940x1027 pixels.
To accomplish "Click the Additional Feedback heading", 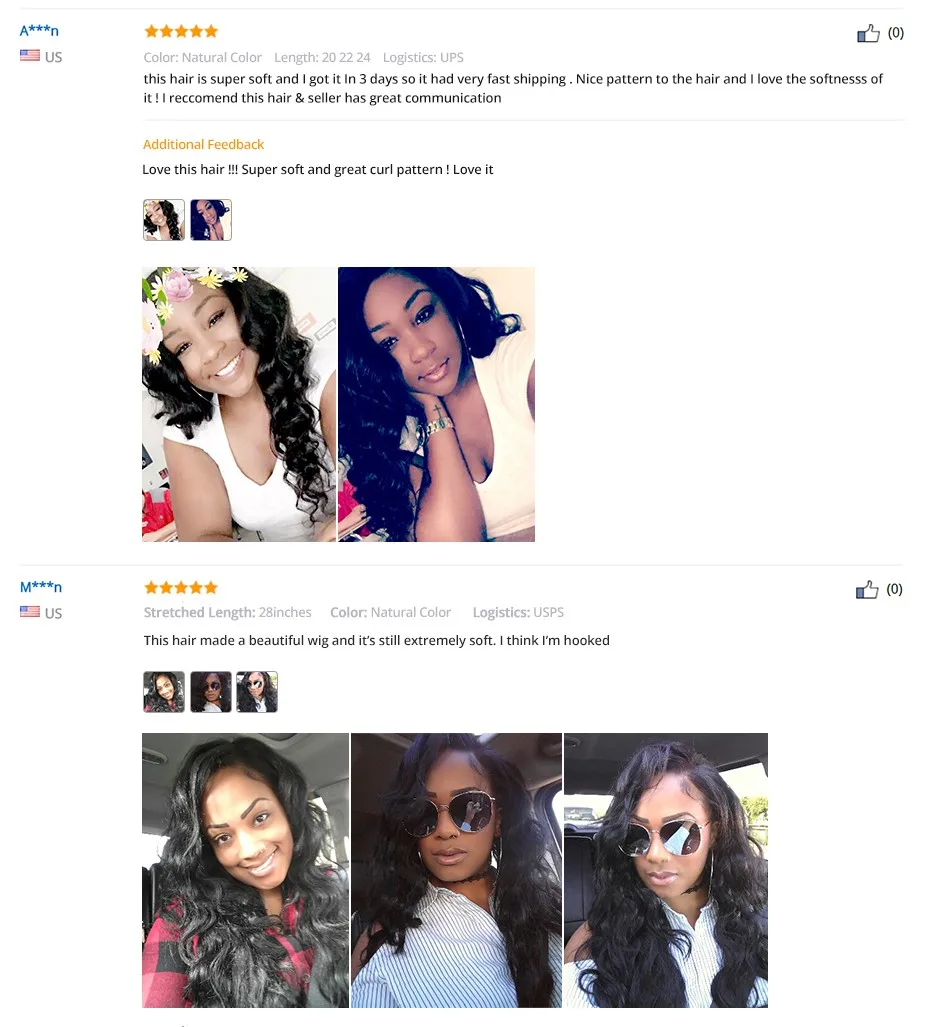I will pos(204,144).
